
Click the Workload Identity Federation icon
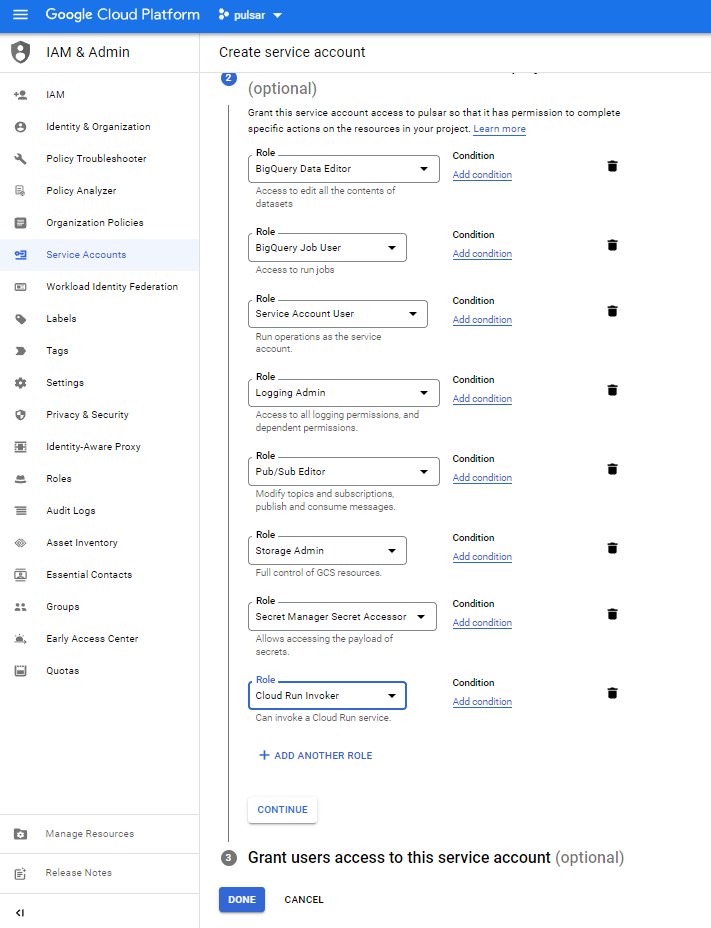point(21,286)
